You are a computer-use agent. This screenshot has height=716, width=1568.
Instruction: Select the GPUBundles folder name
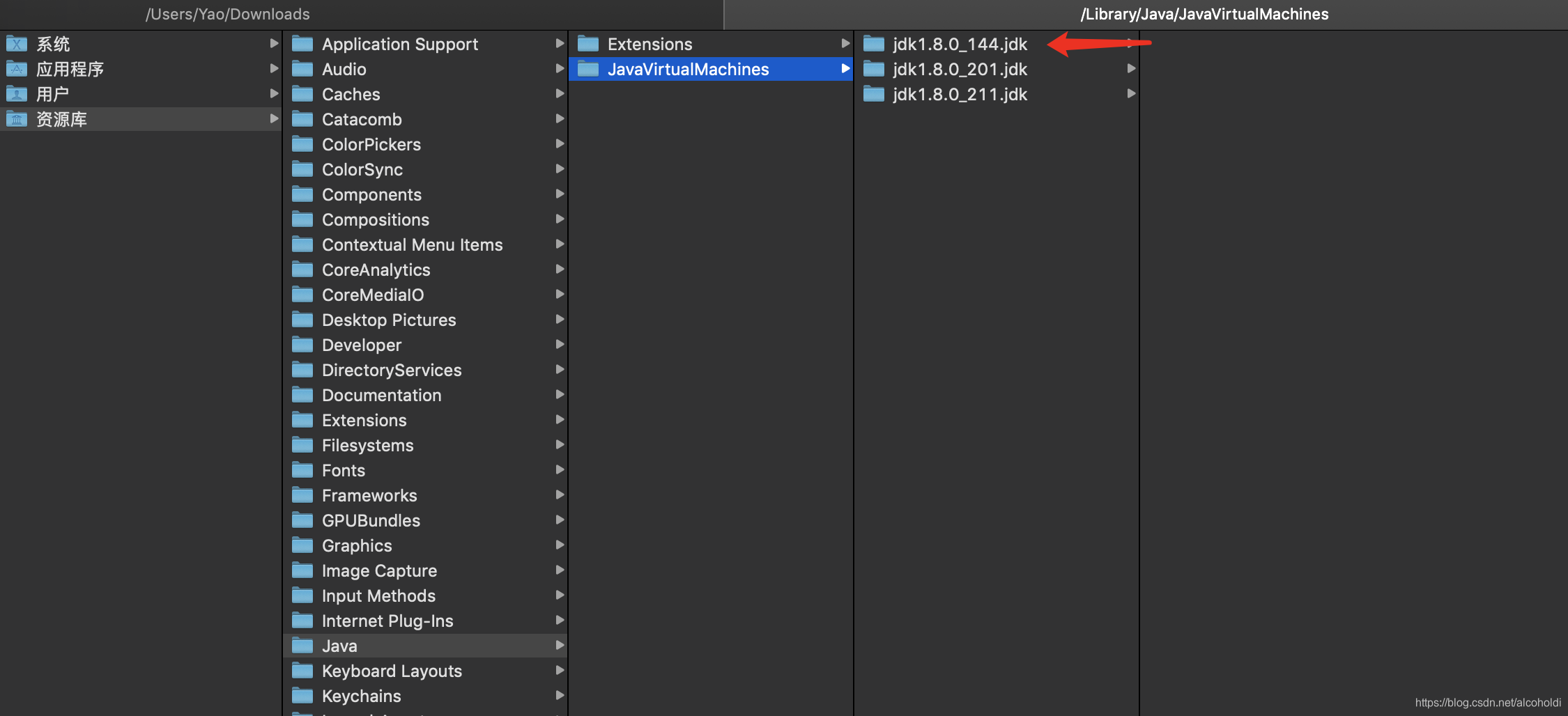coord(371,520)
